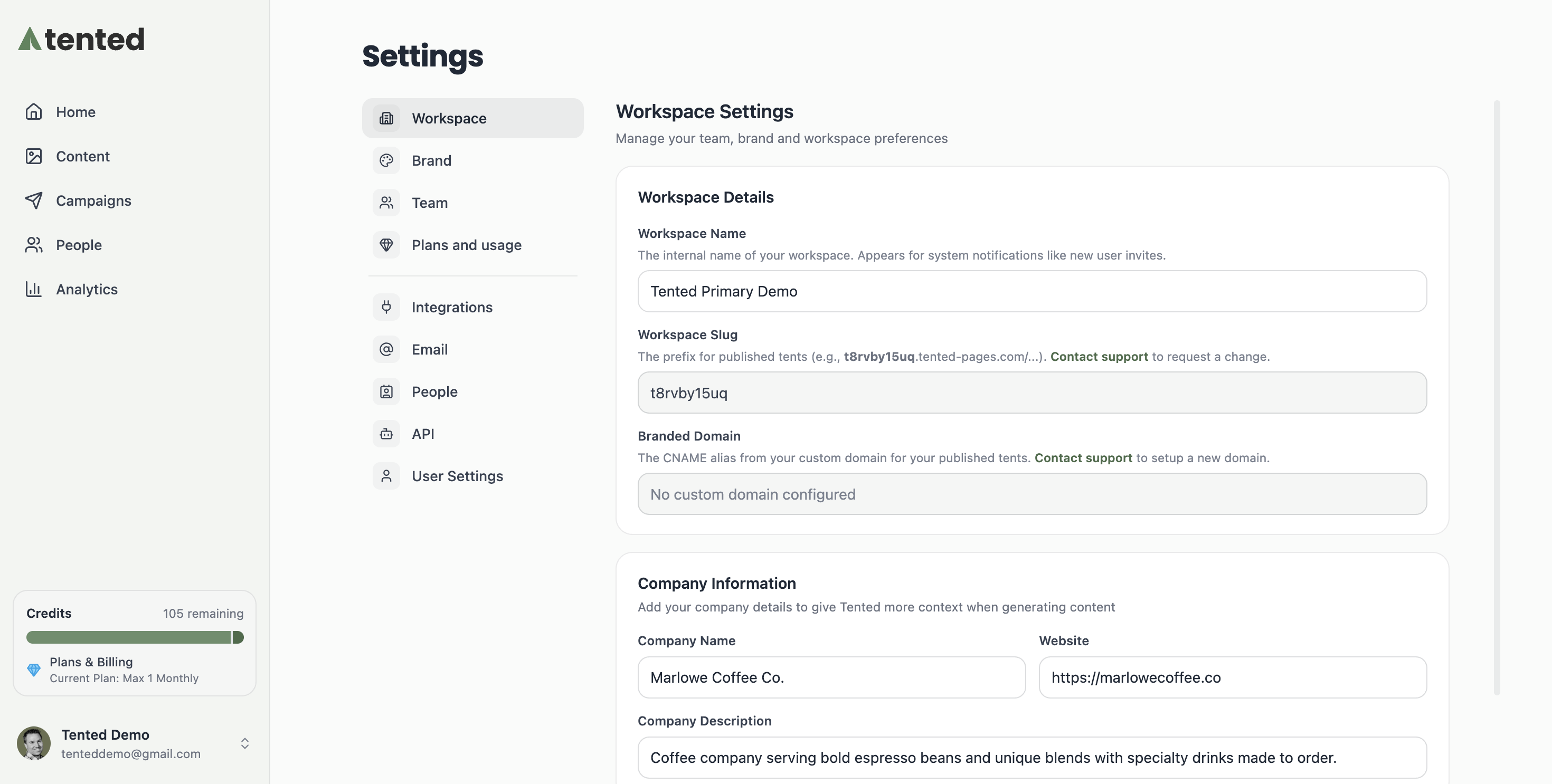Click the Workspace Name input field

(1032, 291)
